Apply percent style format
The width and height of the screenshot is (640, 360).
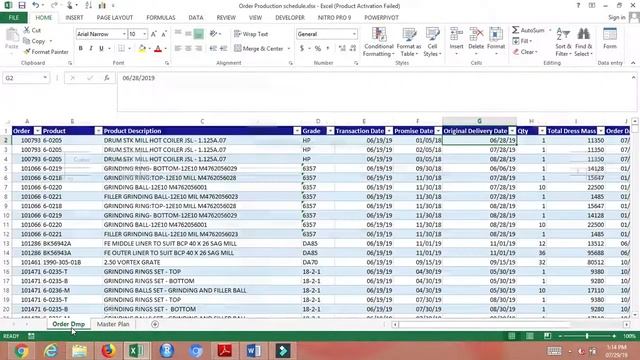[x=318, y=49]
